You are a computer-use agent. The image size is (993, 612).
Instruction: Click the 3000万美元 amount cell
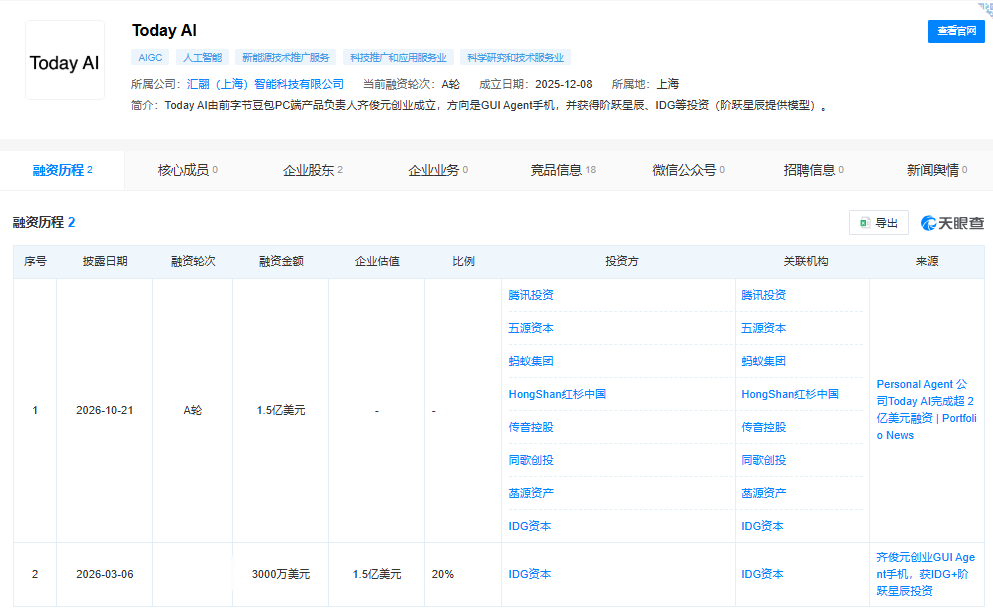(281, 575)
